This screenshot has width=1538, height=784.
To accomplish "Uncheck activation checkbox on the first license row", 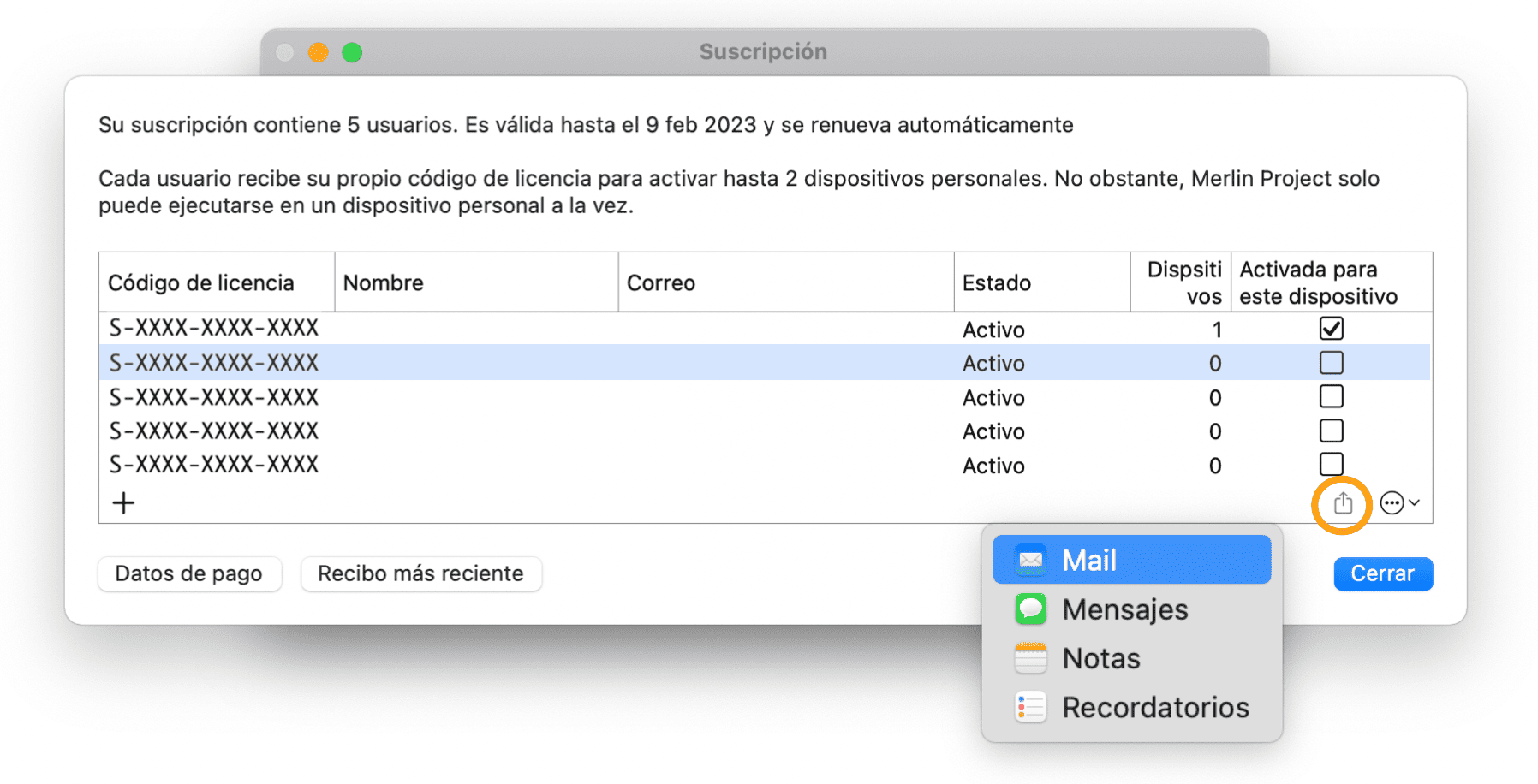I will pyautogui.click(x=1331, y=328).
